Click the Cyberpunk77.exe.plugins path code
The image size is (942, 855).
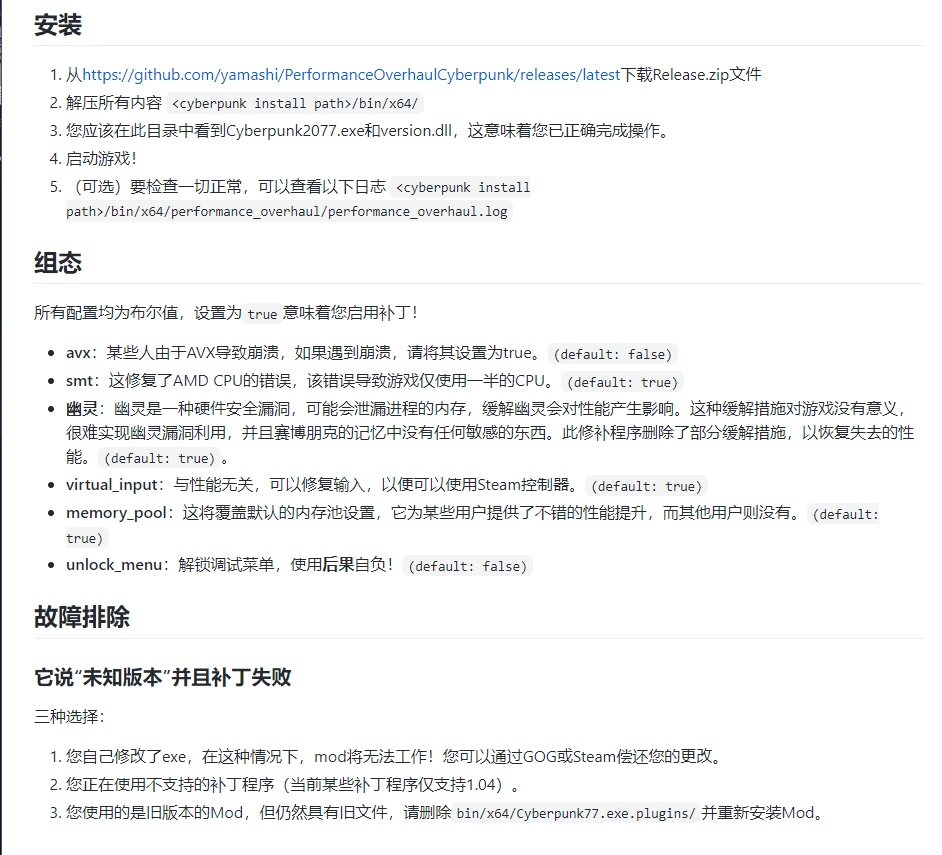click(576, 813)
